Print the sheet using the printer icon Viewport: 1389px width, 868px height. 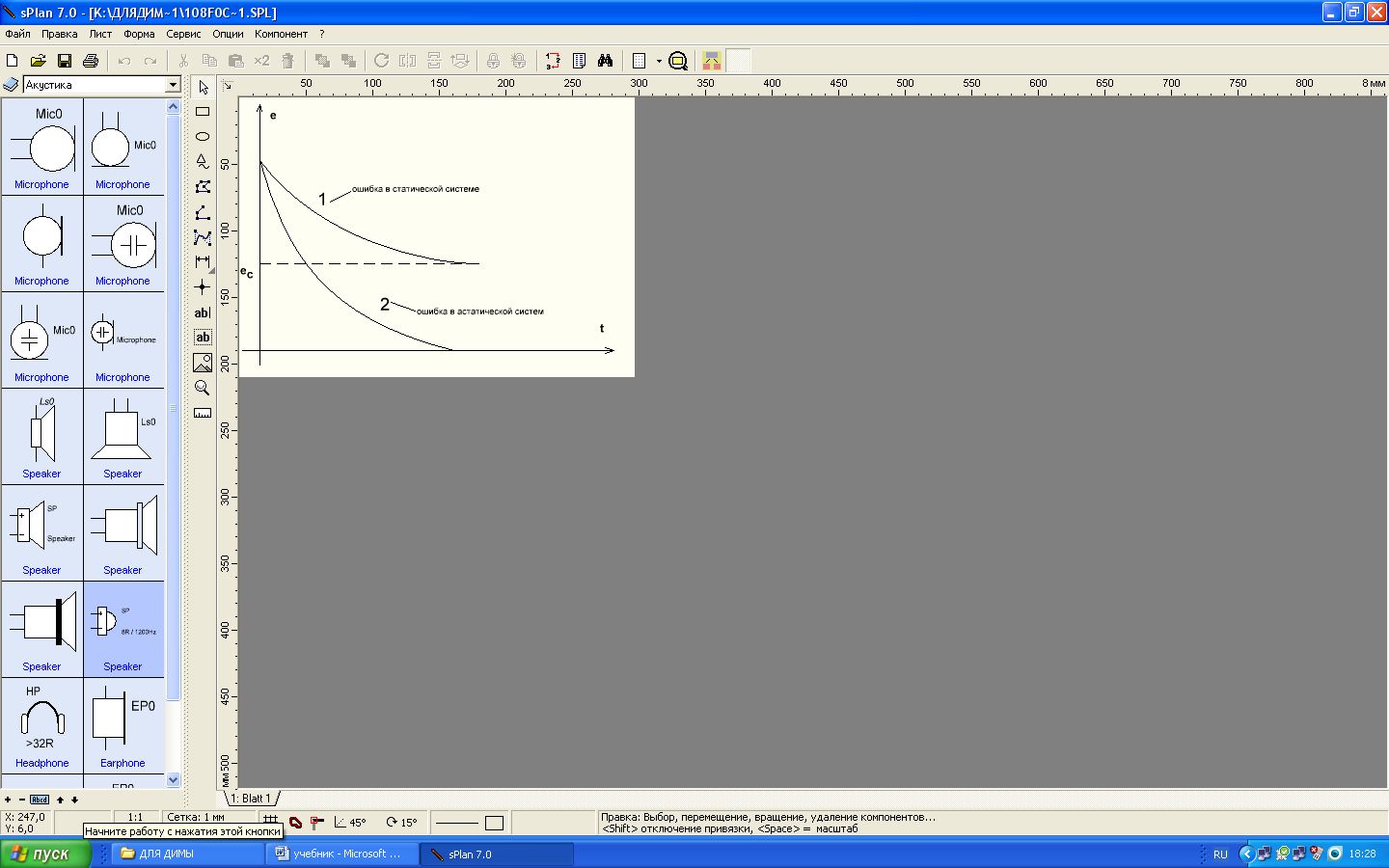click(91, 61)
